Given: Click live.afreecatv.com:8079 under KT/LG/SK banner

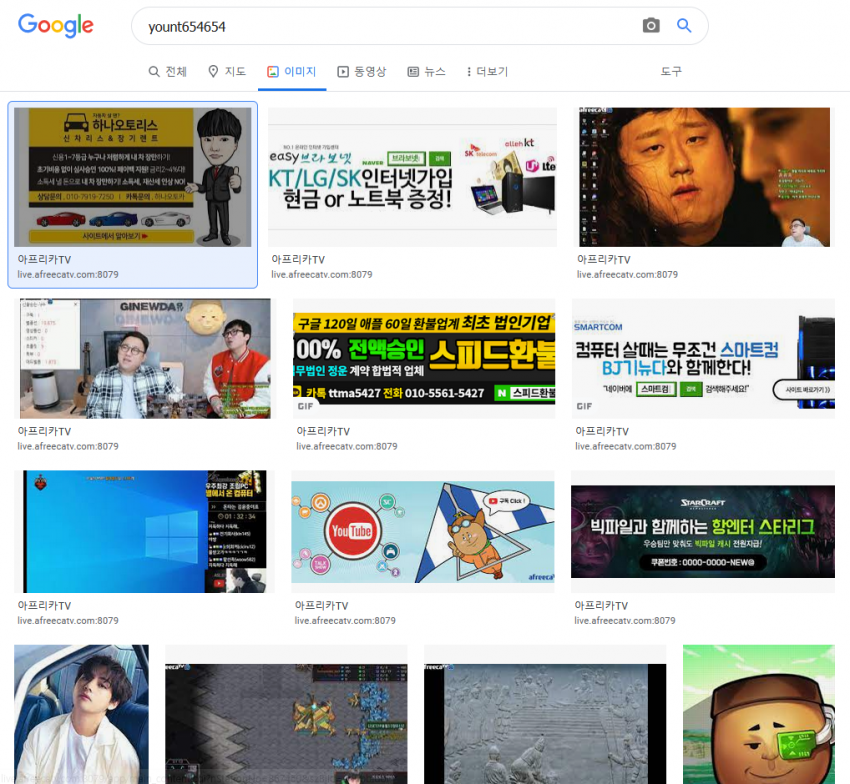Looking at the screenshot, I should click(322, 274).
